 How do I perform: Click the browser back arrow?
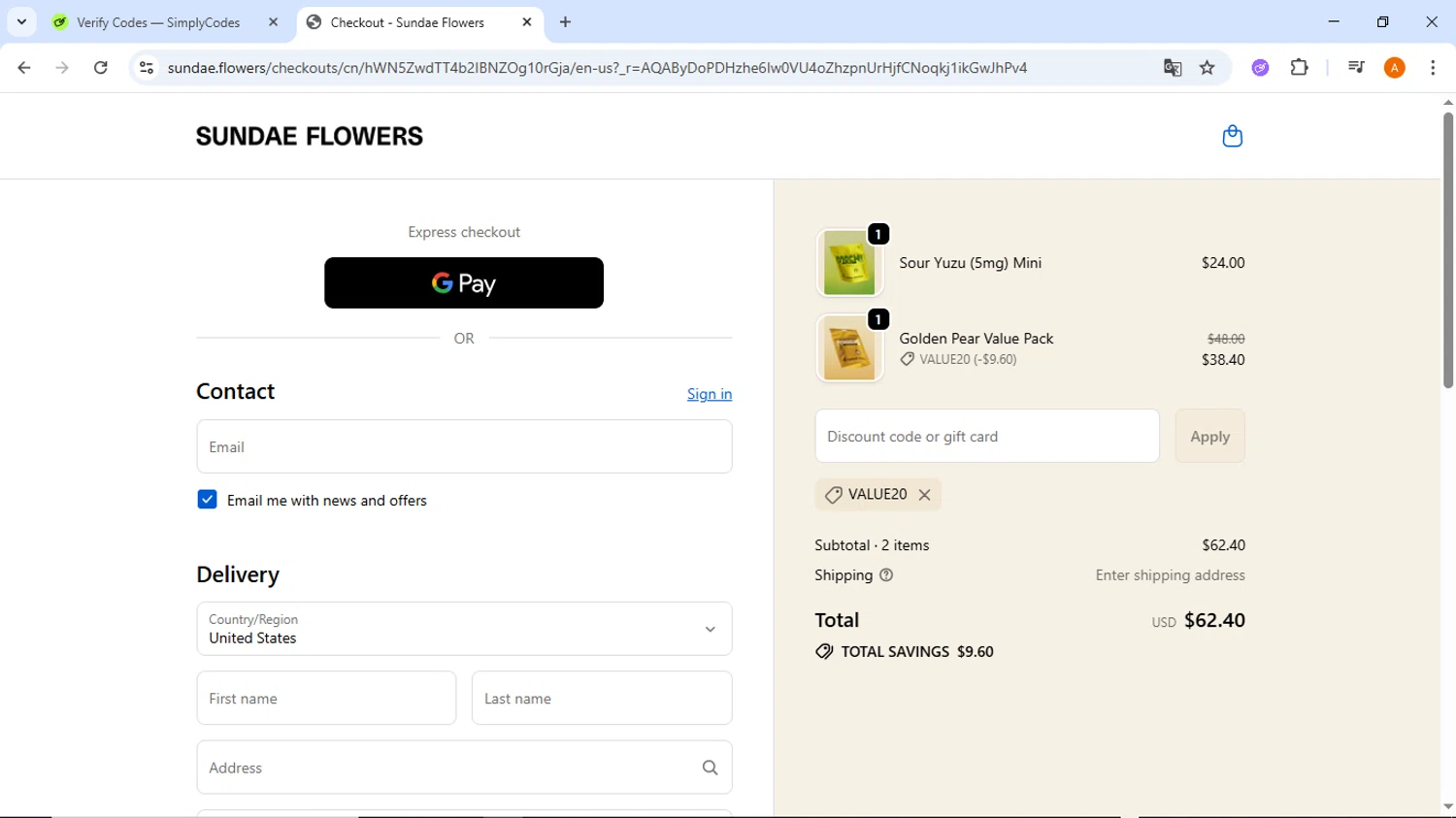tap(24, 68)
